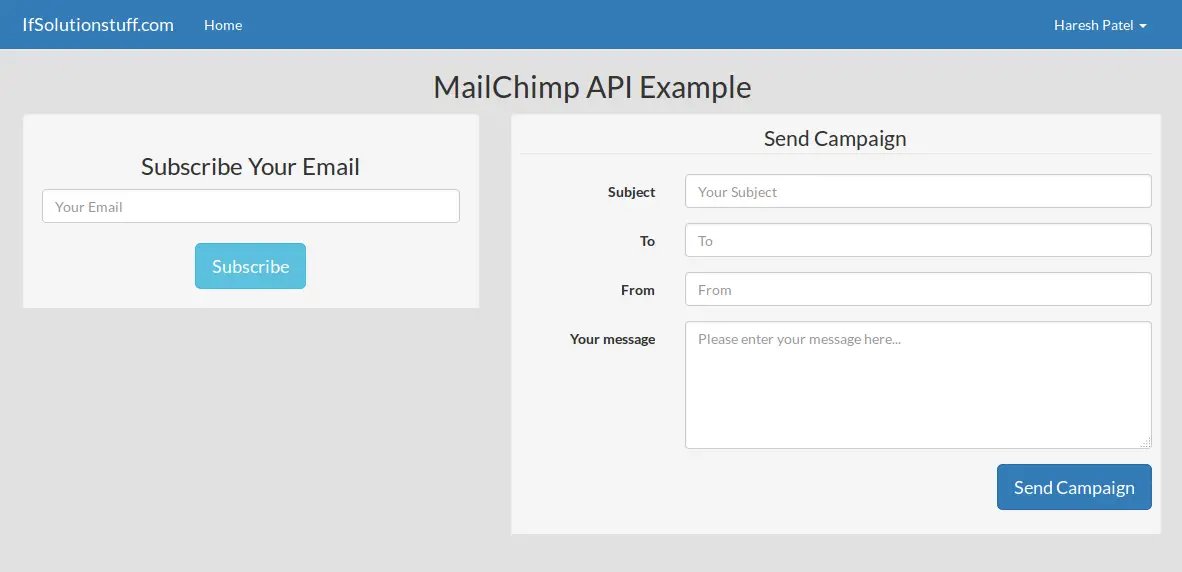
Task: Click into the Your Subject field
Action: click(917, 192)
